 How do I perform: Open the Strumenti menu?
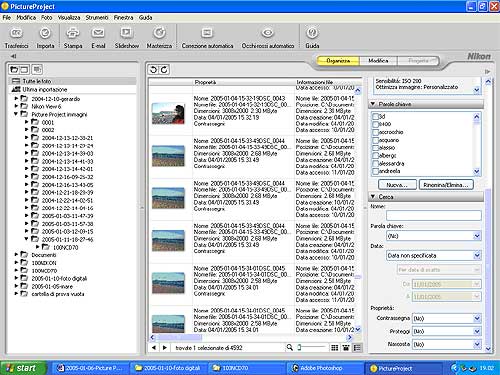point(97,17)
